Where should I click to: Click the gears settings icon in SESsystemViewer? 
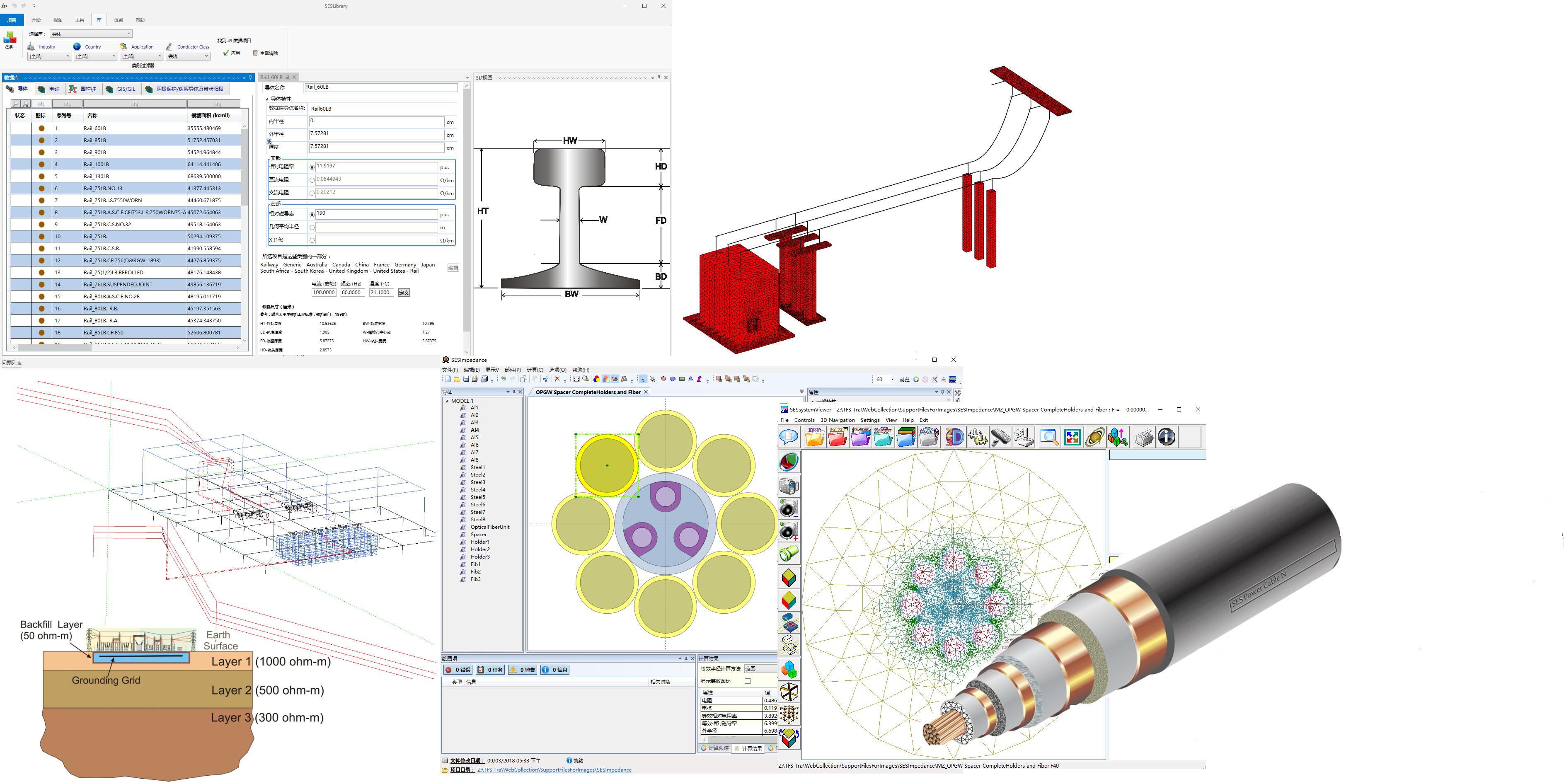(x=978, y=437)
